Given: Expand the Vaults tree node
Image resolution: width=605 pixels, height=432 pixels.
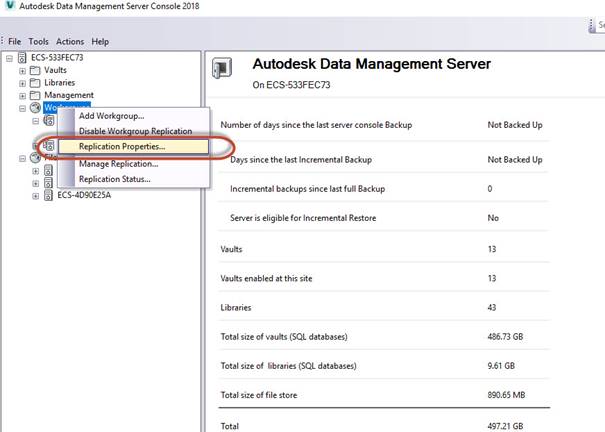Looking at the screenshot, I should pos(22,71).
